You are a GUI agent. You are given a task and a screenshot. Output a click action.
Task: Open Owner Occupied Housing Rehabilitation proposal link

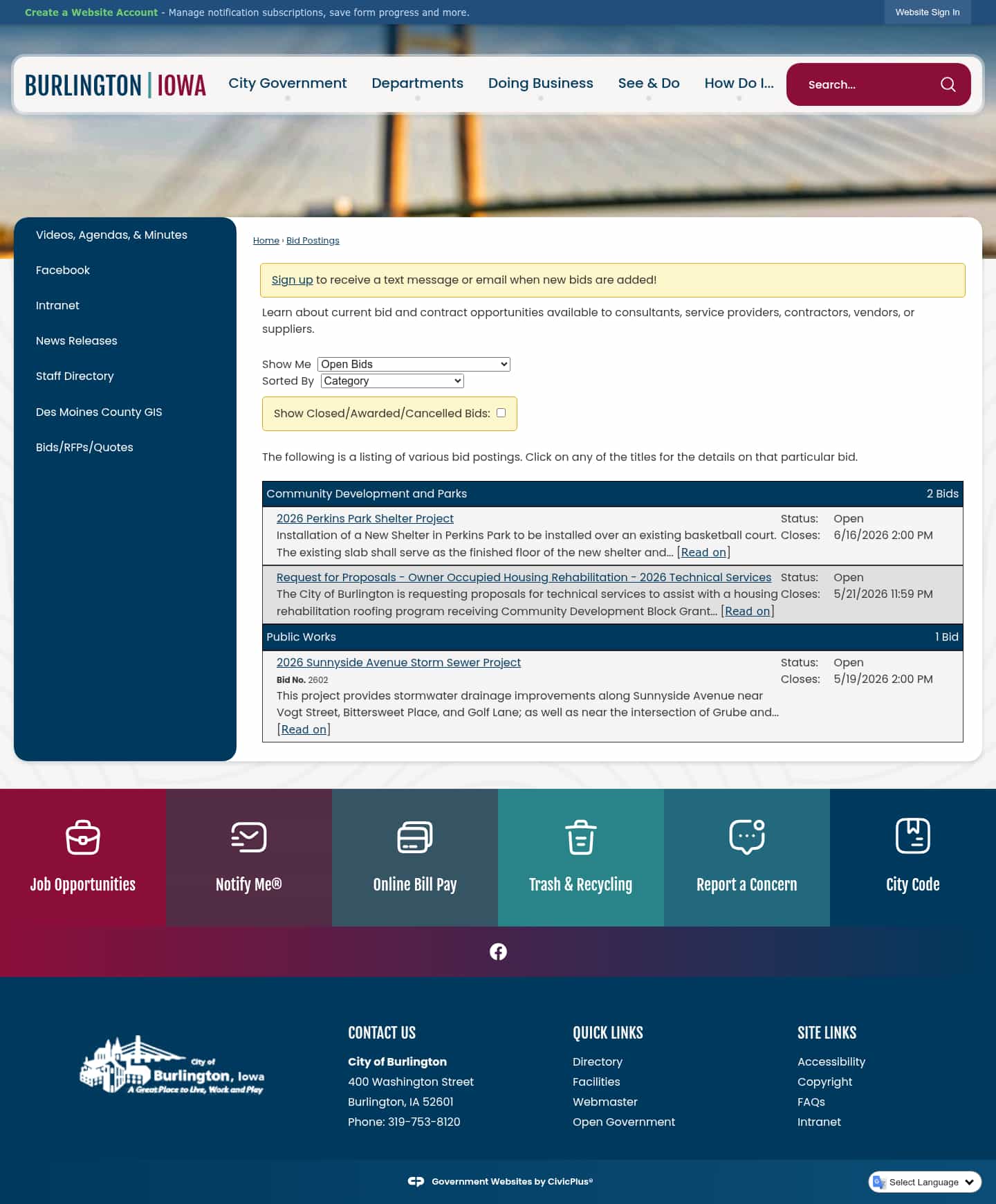pyautogui.click(x=524, y=577)
